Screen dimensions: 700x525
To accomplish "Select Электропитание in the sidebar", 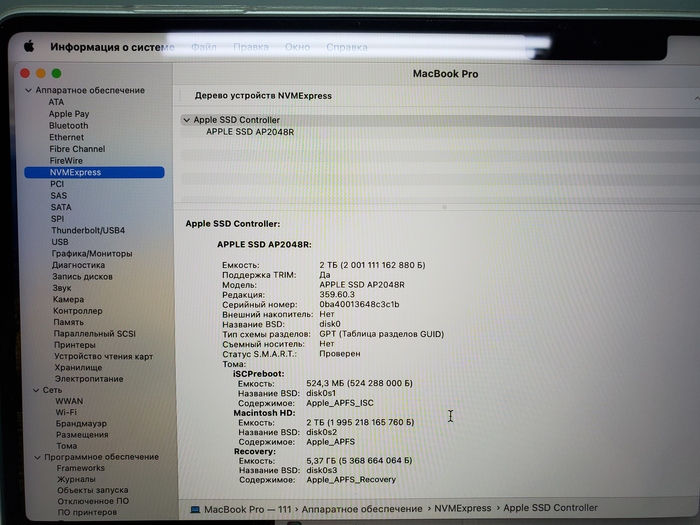I will [89, 379].
